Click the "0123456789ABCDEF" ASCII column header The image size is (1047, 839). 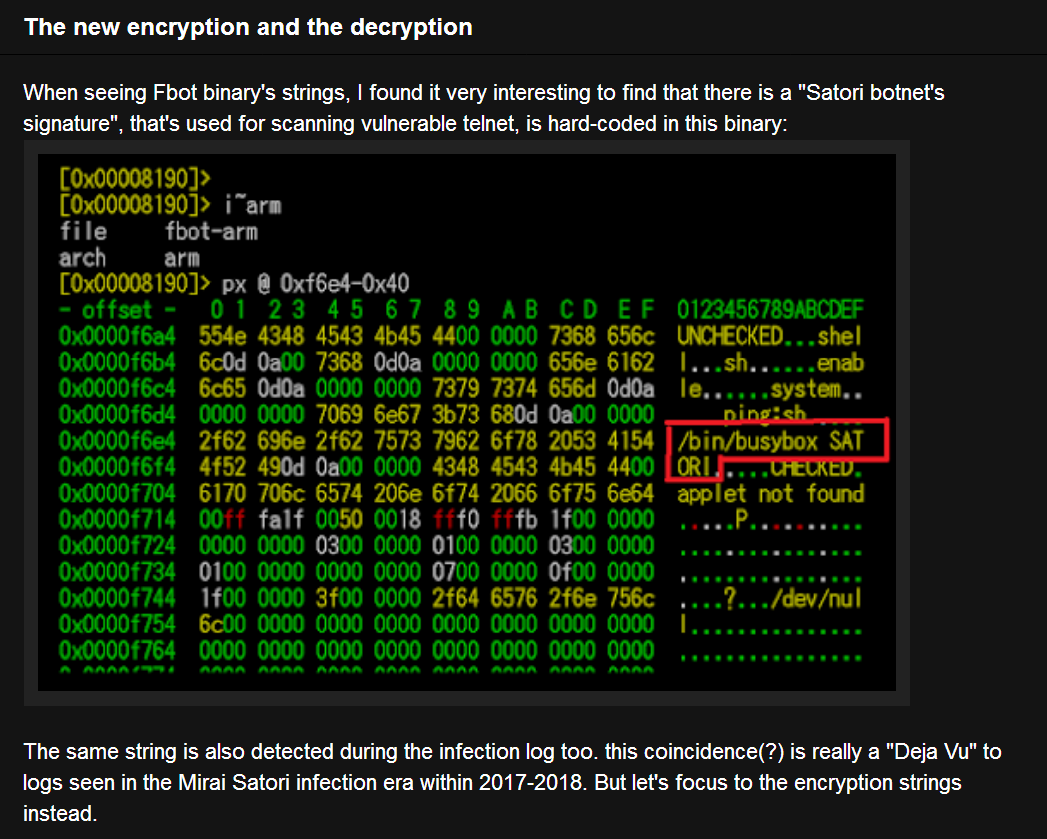click(770, 309)
